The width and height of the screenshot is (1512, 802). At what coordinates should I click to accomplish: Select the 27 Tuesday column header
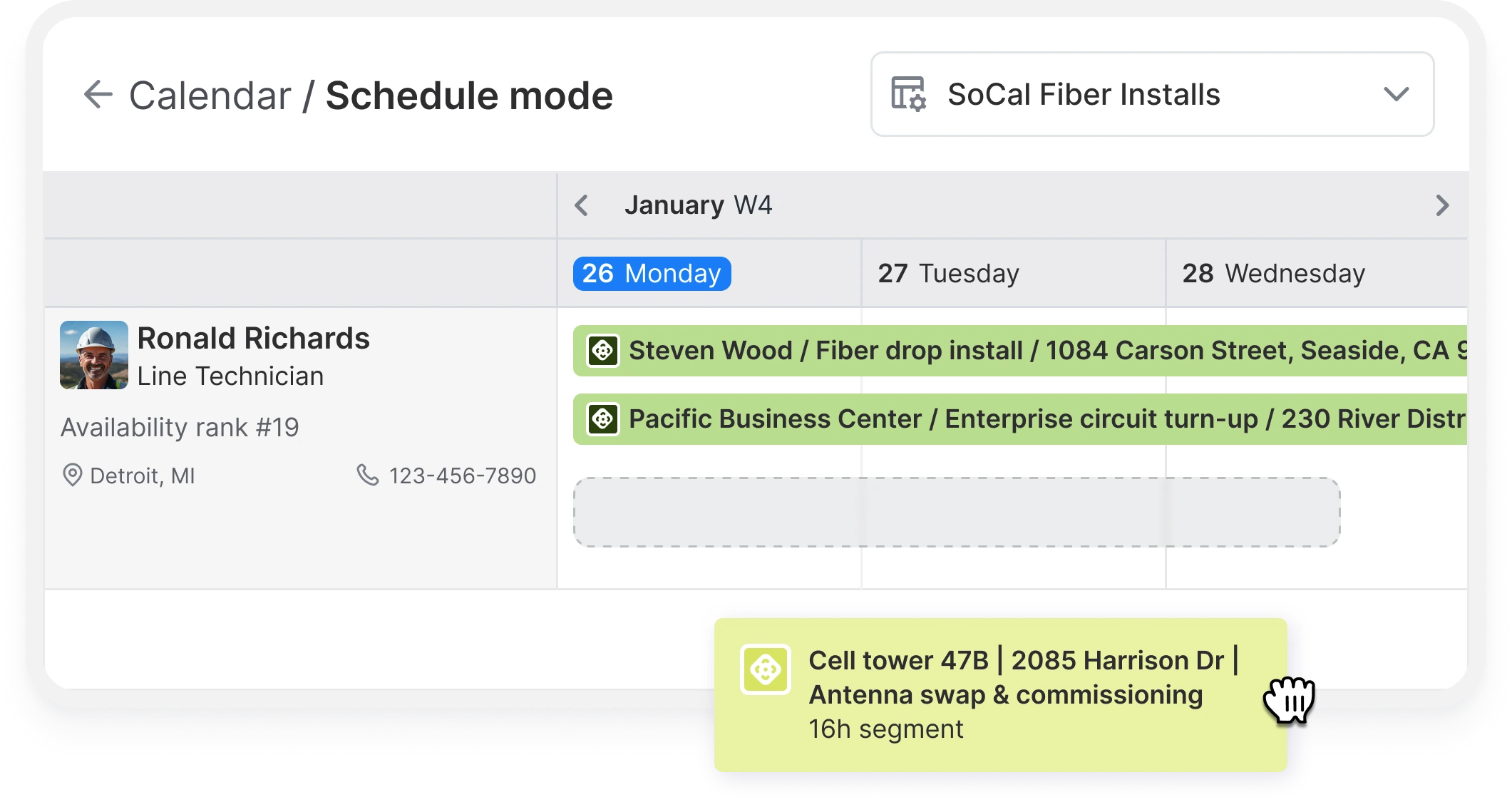click(948, 274)
